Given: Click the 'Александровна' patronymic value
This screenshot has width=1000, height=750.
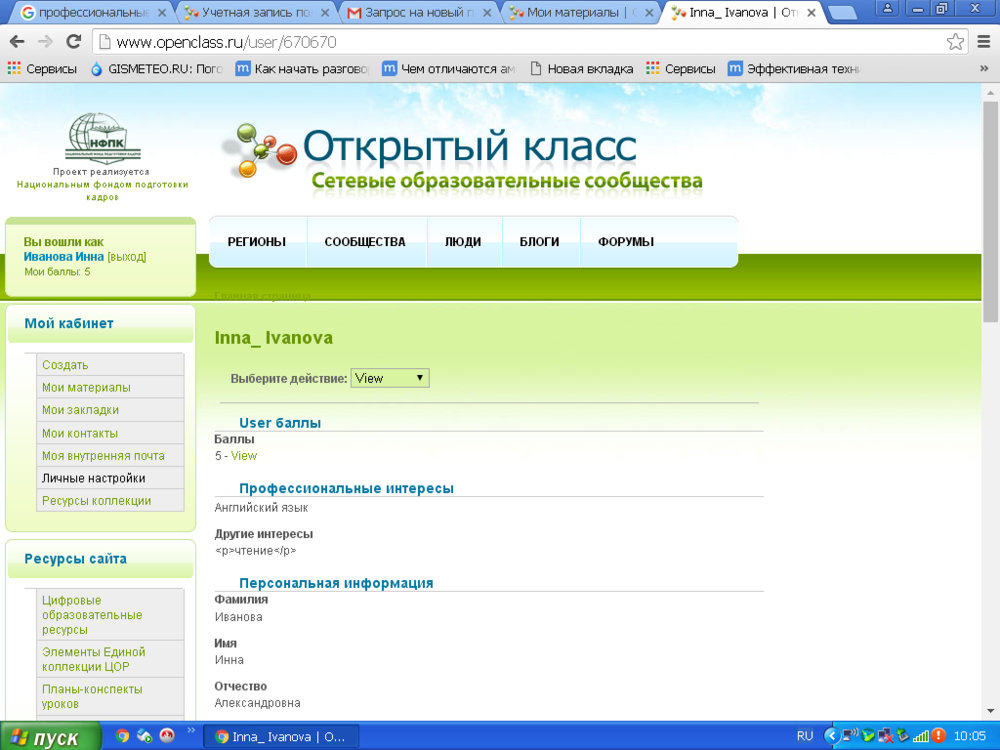Looking at the screenshot, I should (x=258, y=703).
